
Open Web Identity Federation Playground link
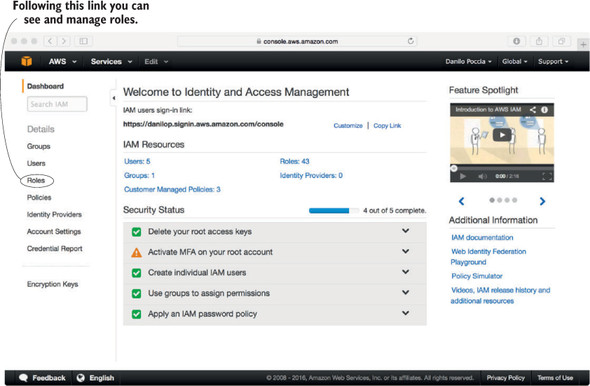[x=488, y=257]
